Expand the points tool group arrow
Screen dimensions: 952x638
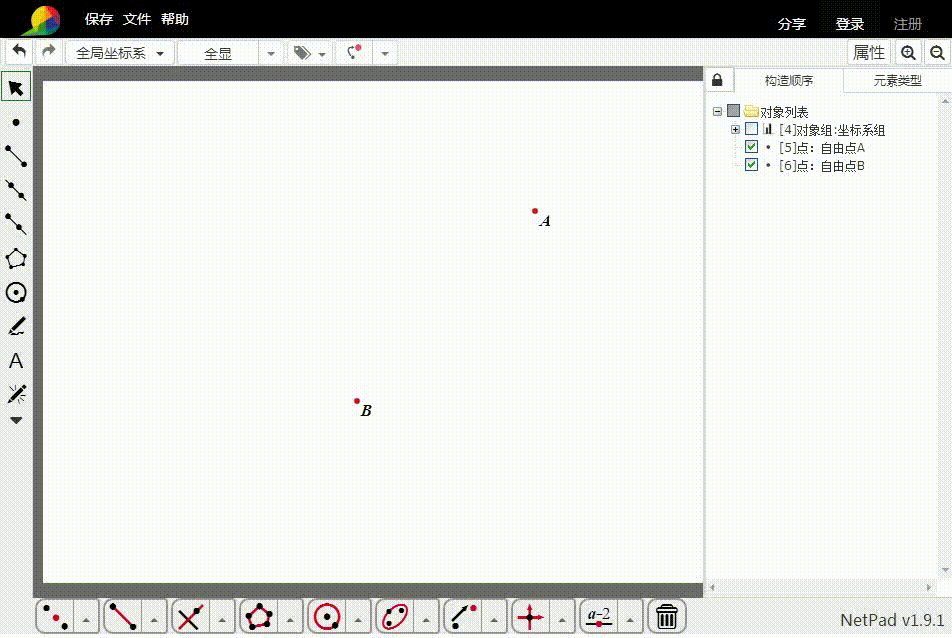(x=86, y=620)
